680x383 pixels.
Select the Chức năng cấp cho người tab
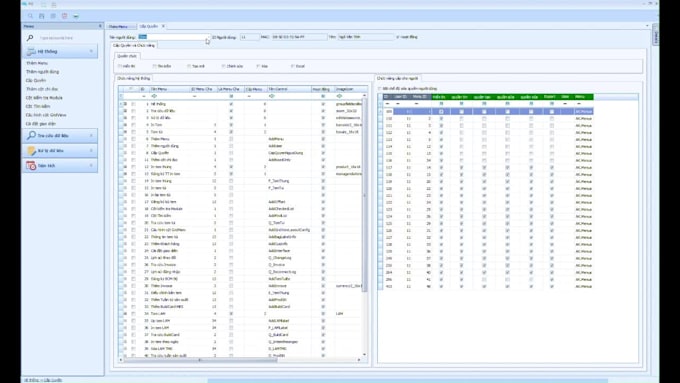point(397,79)
